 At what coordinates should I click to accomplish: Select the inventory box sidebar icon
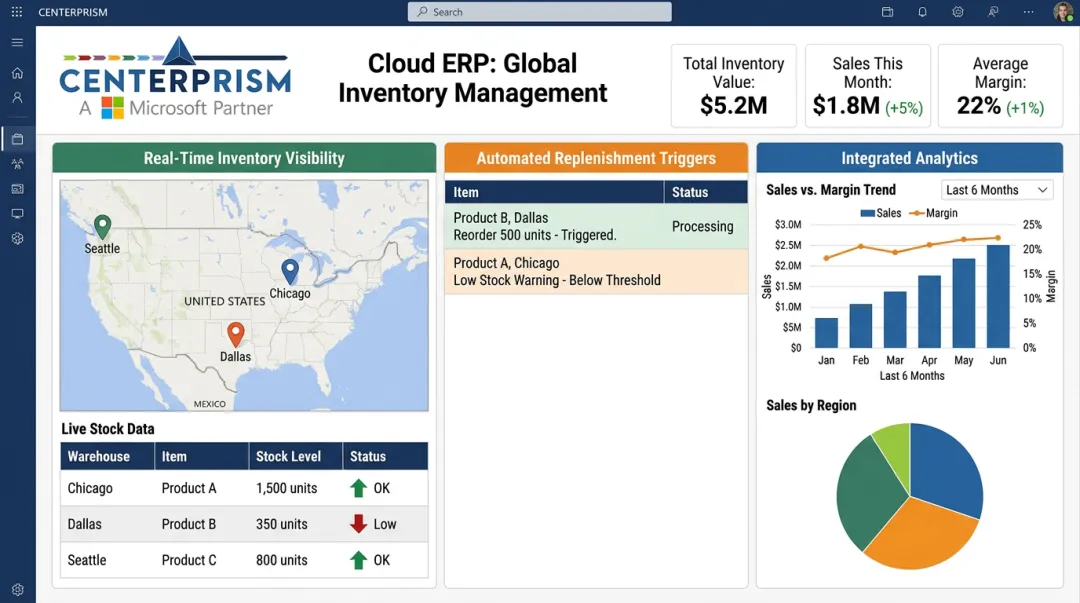point(17,139)
